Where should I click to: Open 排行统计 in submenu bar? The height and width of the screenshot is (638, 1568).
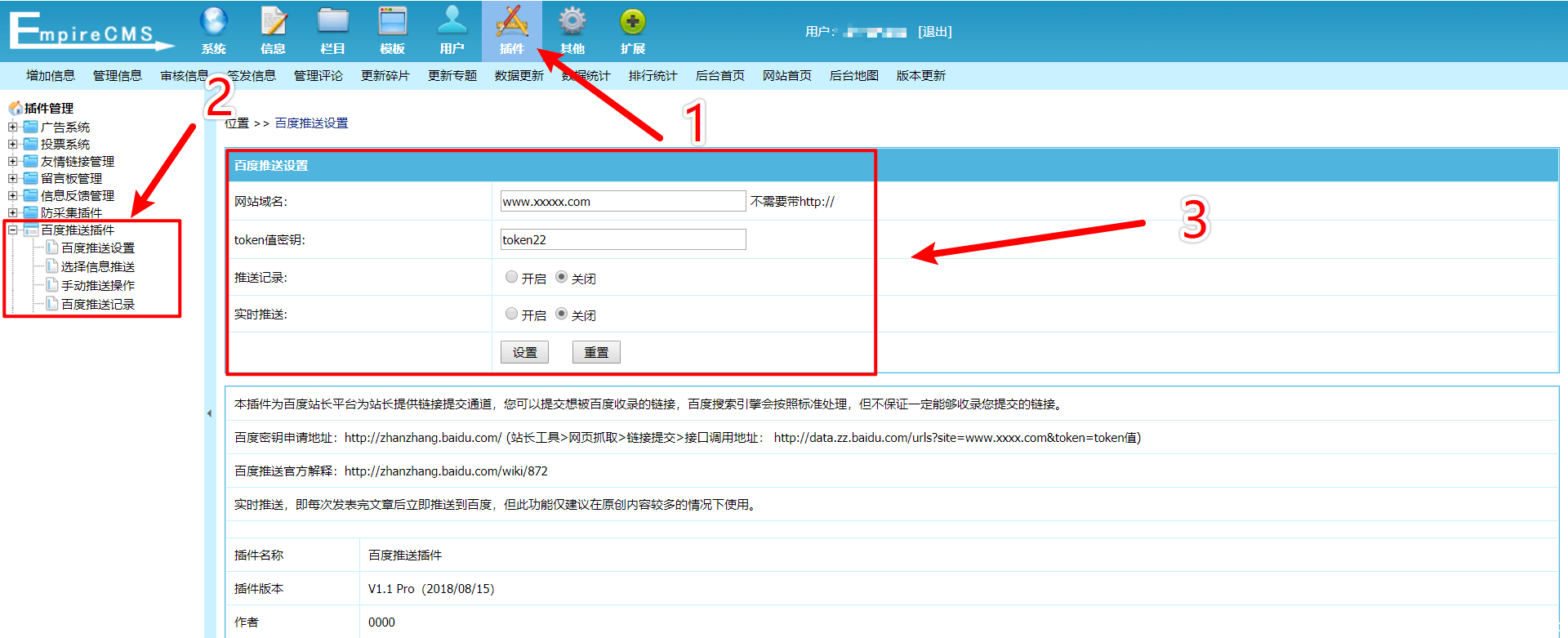tap(653, 76)
